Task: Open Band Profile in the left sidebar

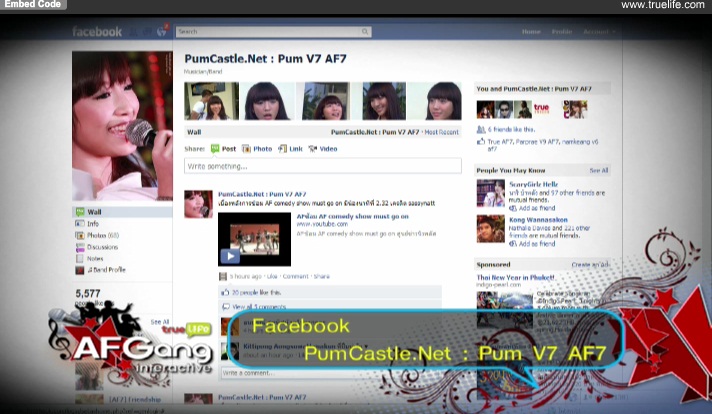Action: coord(106,270)
